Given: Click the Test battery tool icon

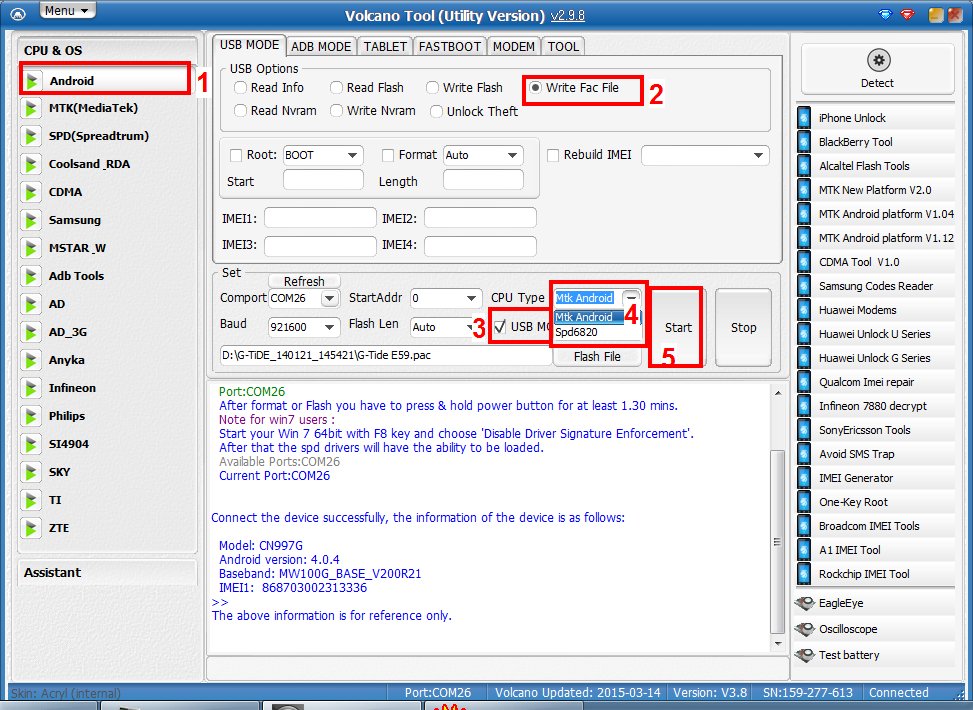Looking at the screenshot, I should pos(805,655).
